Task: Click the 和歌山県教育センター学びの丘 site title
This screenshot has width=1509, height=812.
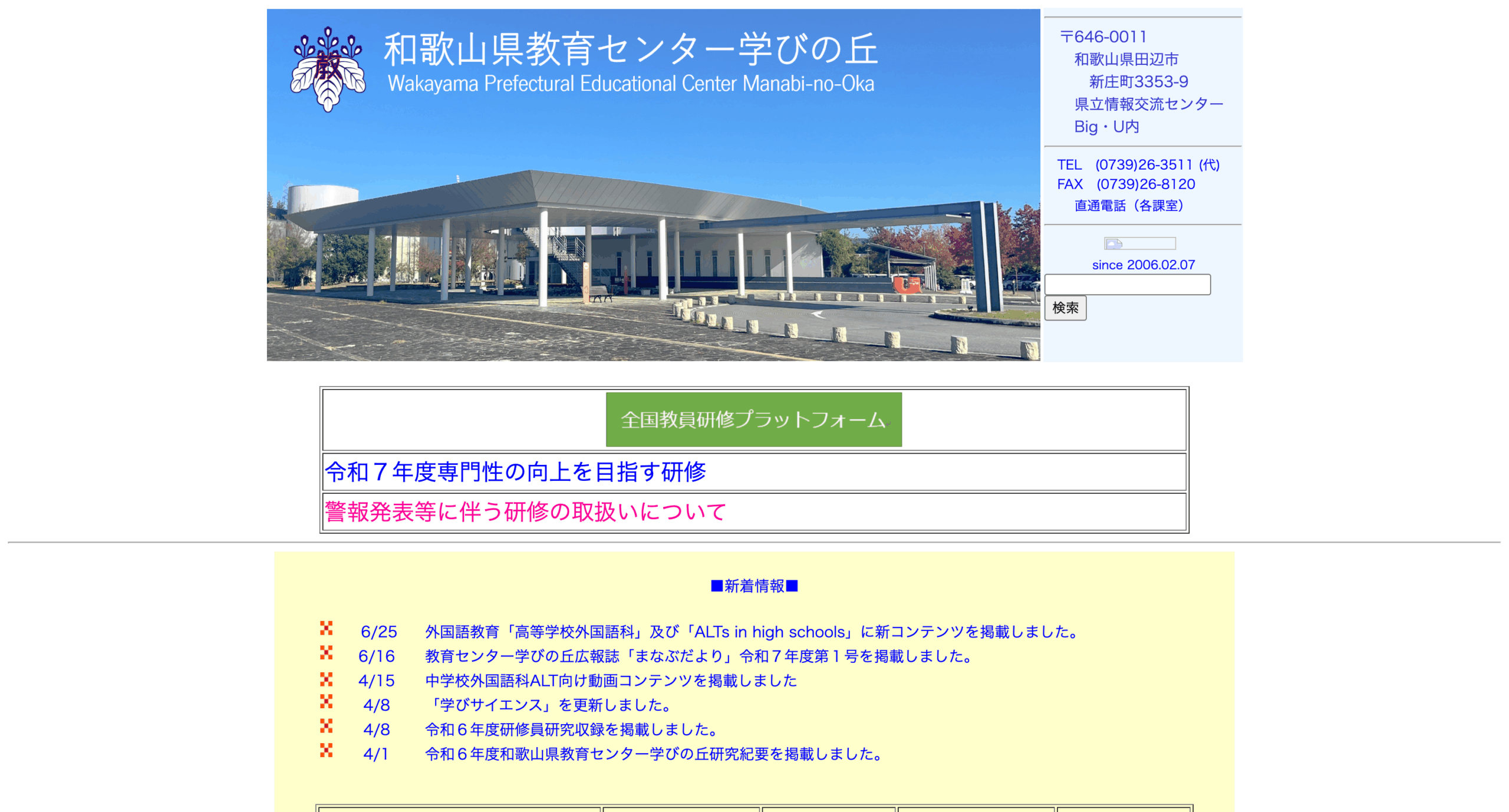Action: pos(631,49)
